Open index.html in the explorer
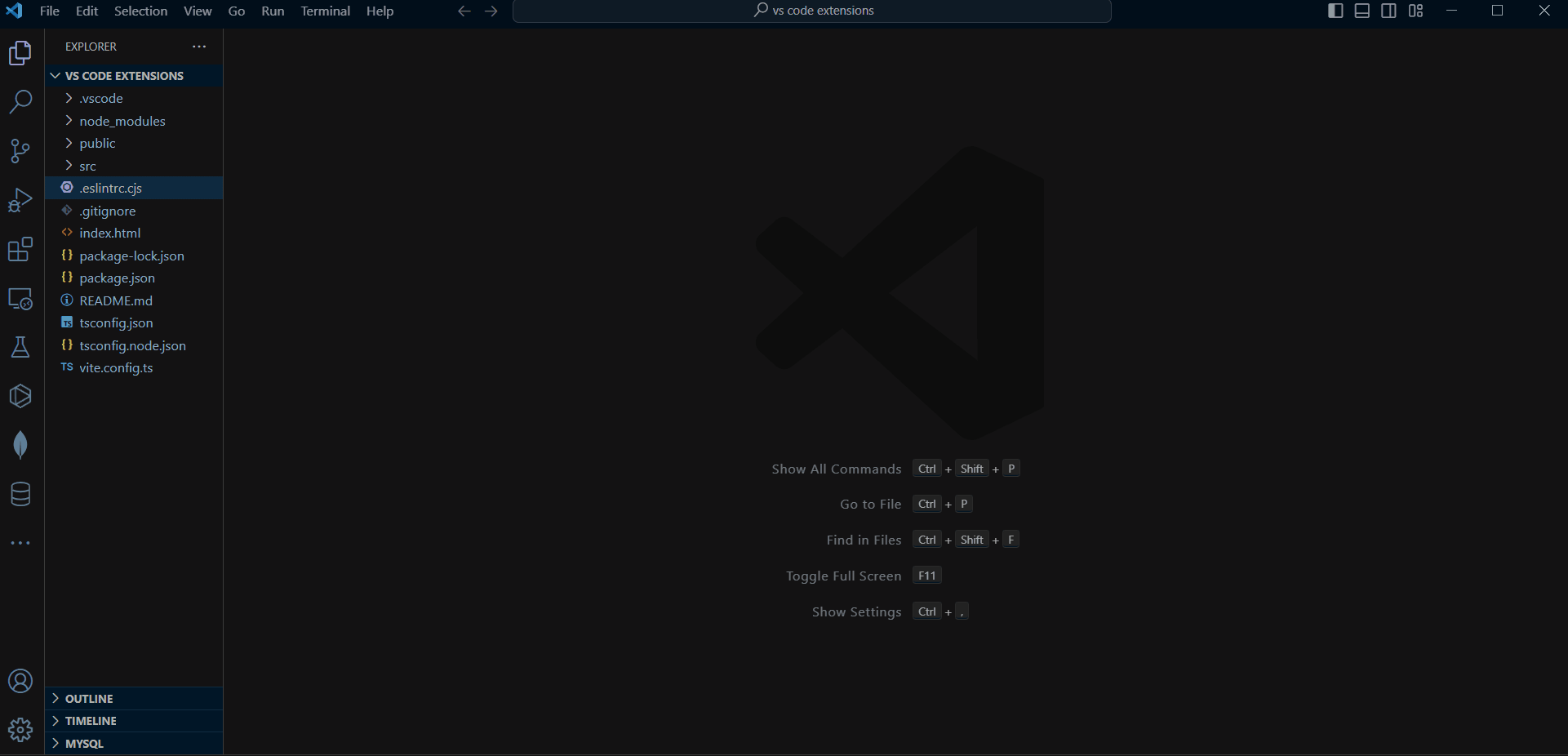Image resolution: width=1568 pixels, height=756 pixels. click(134, 233)
